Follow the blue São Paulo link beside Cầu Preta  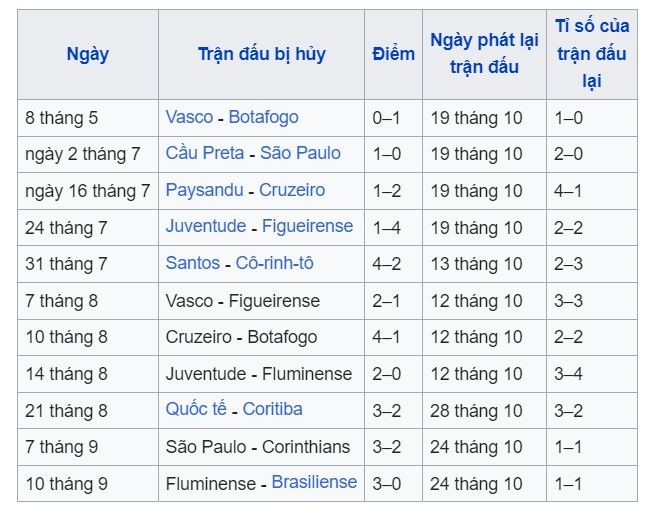(300, 153)
